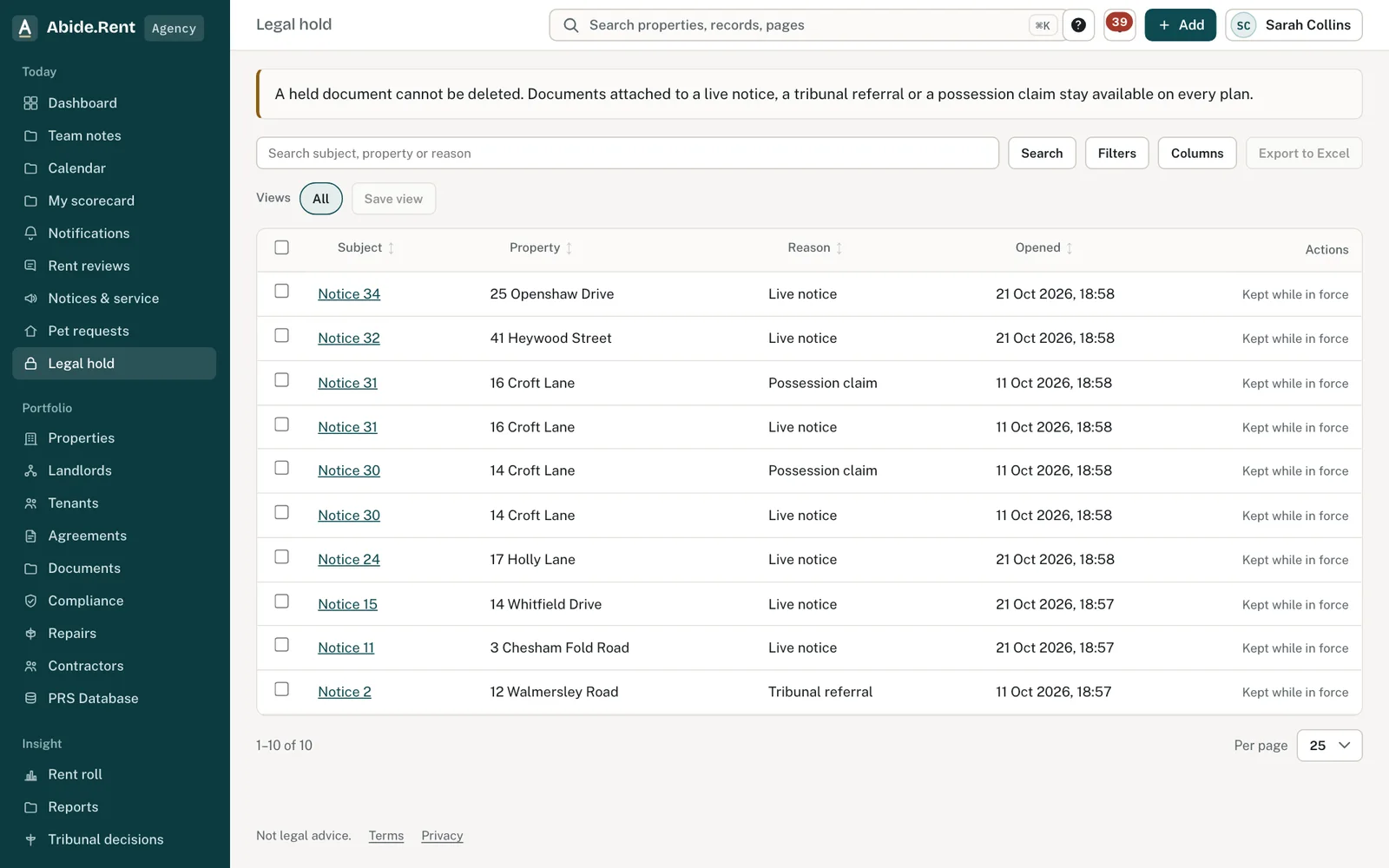Sort table by Property column
1389x868 pixels.
point(541,248)
